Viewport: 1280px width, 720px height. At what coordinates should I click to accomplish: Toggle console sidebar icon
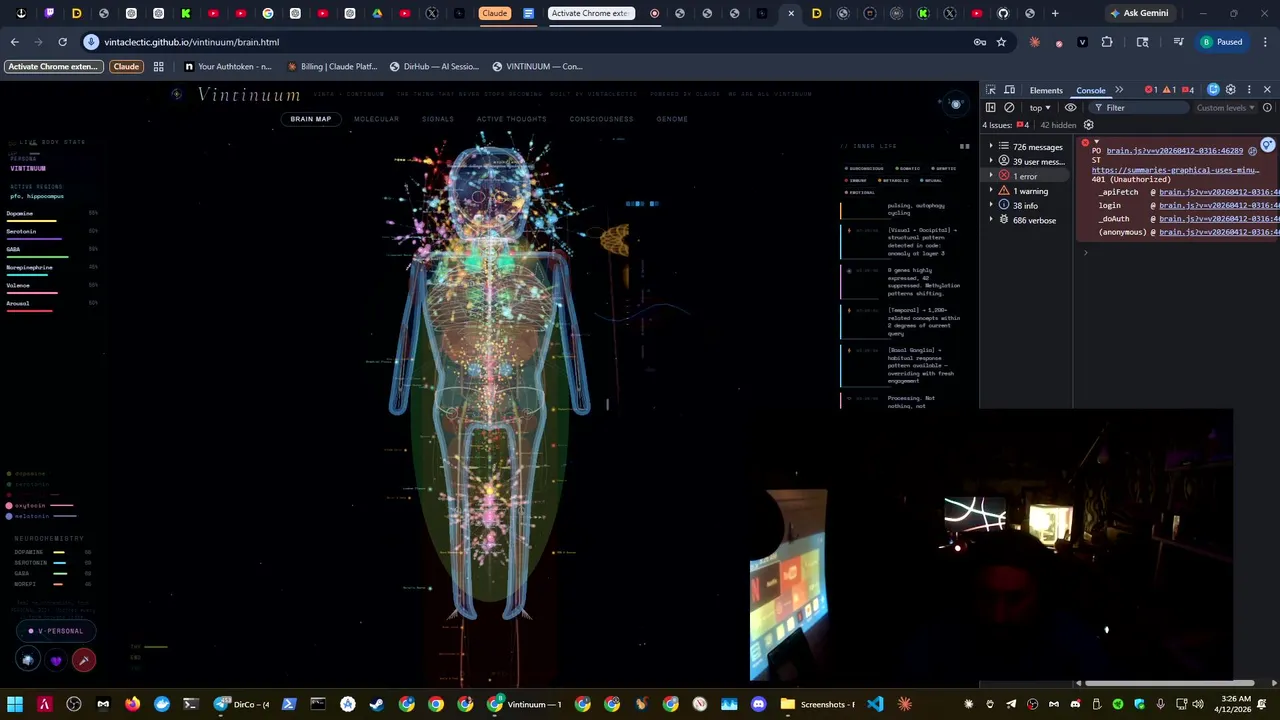point(991,108)
